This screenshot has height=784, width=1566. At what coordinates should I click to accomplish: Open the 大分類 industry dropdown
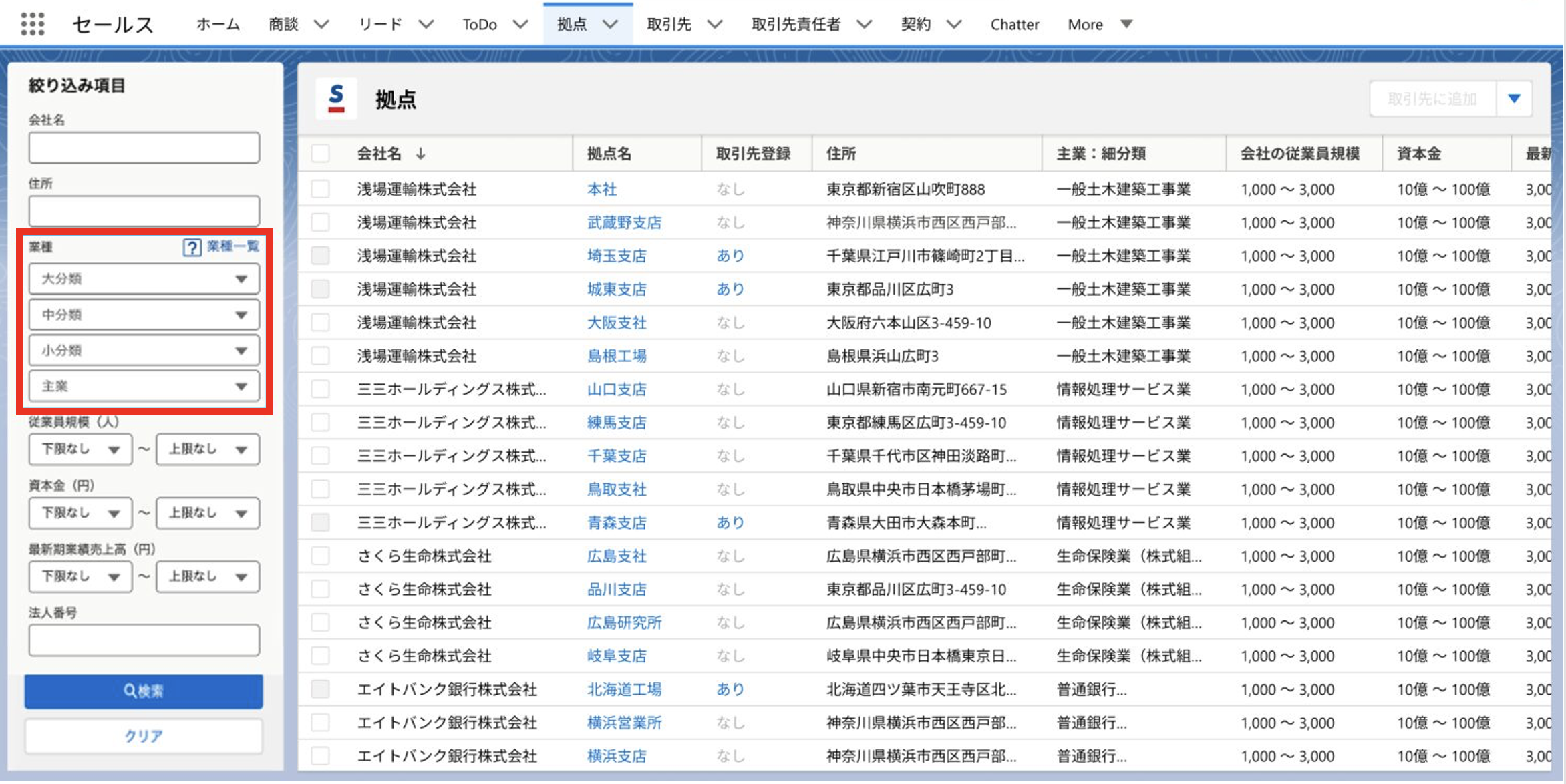pyautogui.click(x=144, y=279)
